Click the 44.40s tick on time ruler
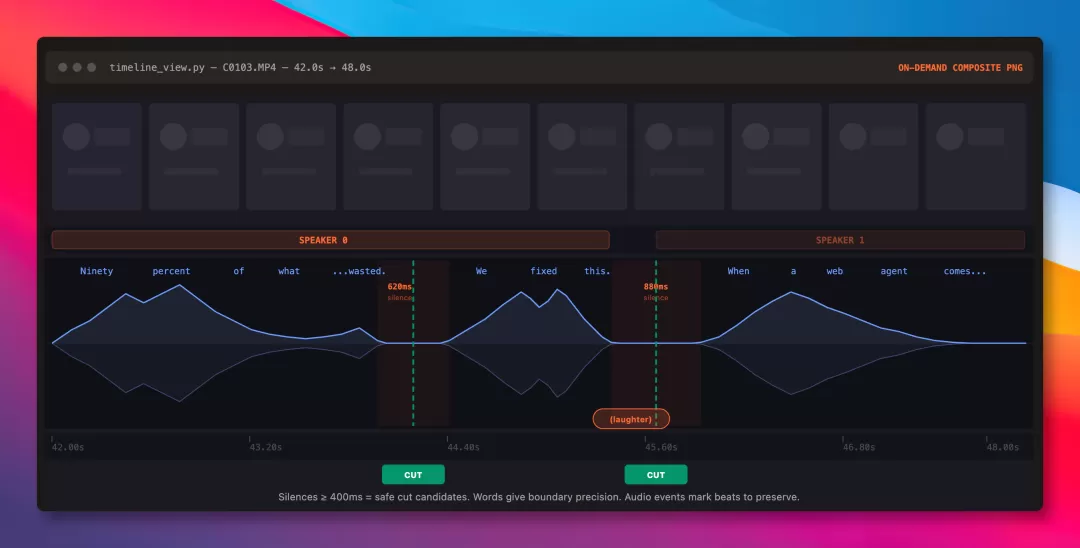The height and width of the screenshot is (548, 1080). [x=463, y=447]
